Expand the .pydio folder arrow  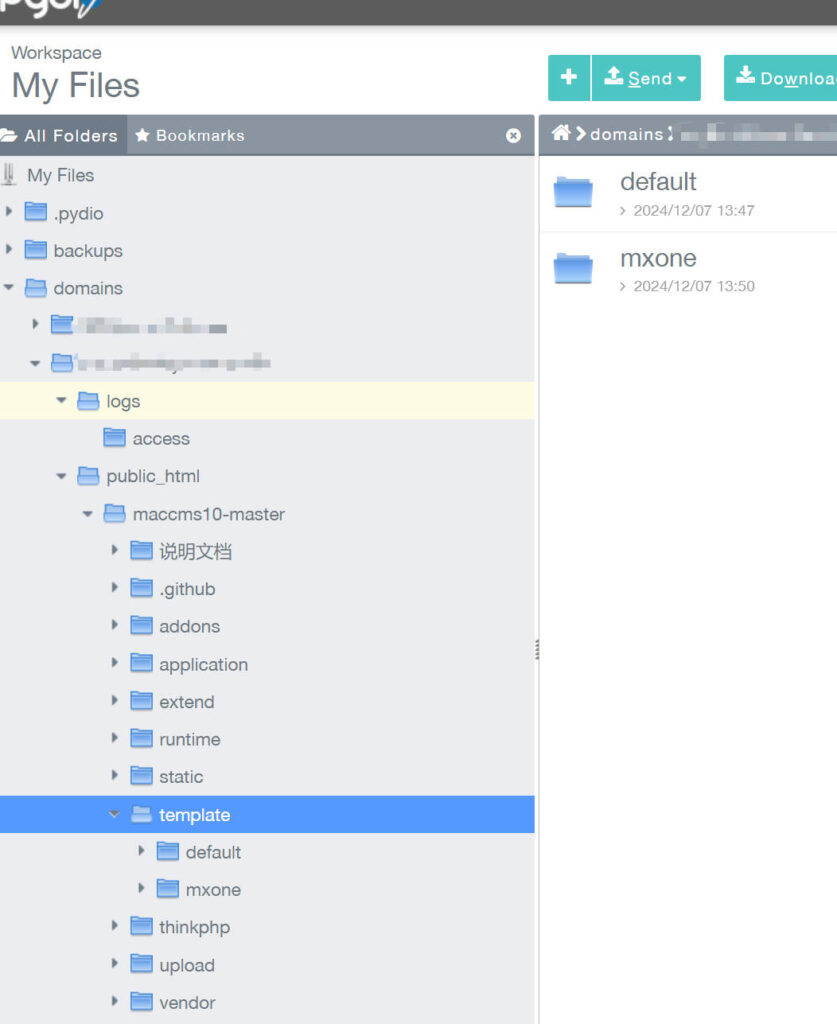[10, 212]
